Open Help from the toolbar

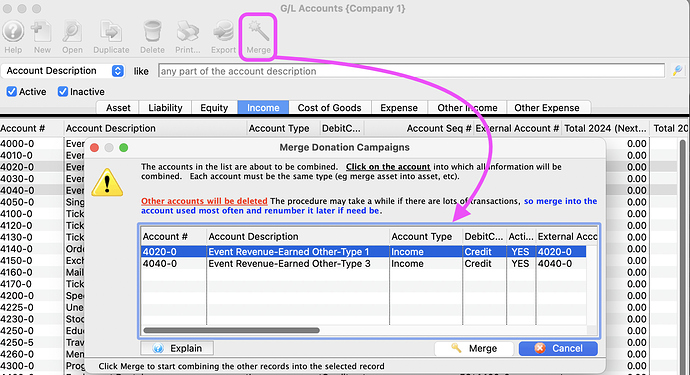tap(13, 37)
